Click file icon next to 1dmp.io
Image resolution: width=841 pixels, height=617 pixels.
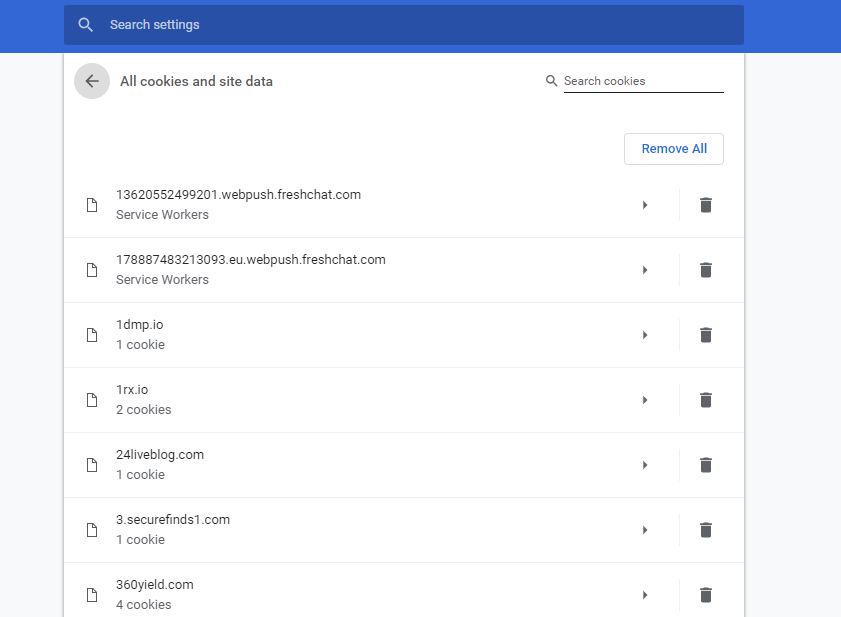92,335
